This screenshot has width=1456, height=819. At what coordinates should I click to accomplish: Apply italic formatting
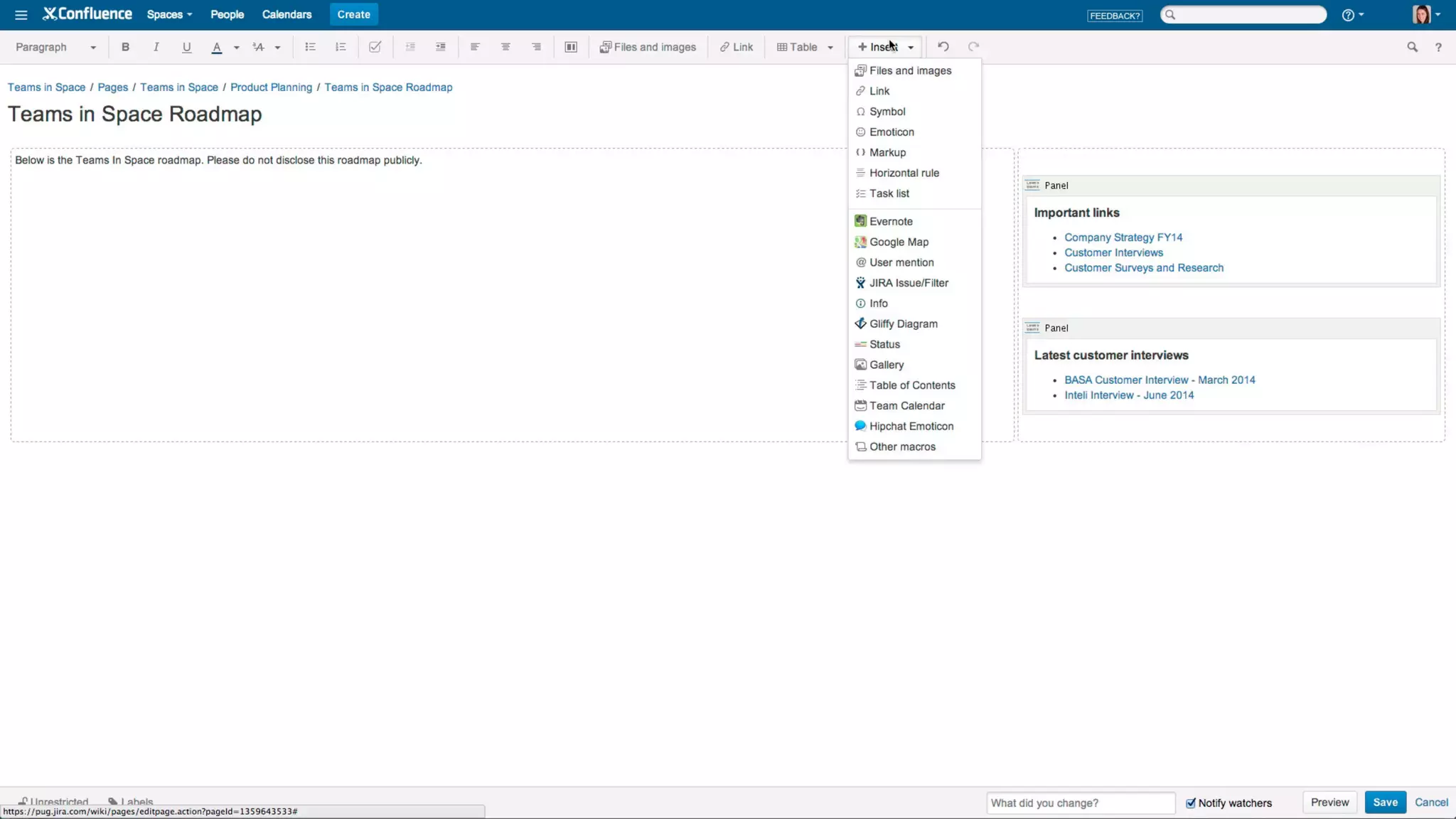pos(156,47)
